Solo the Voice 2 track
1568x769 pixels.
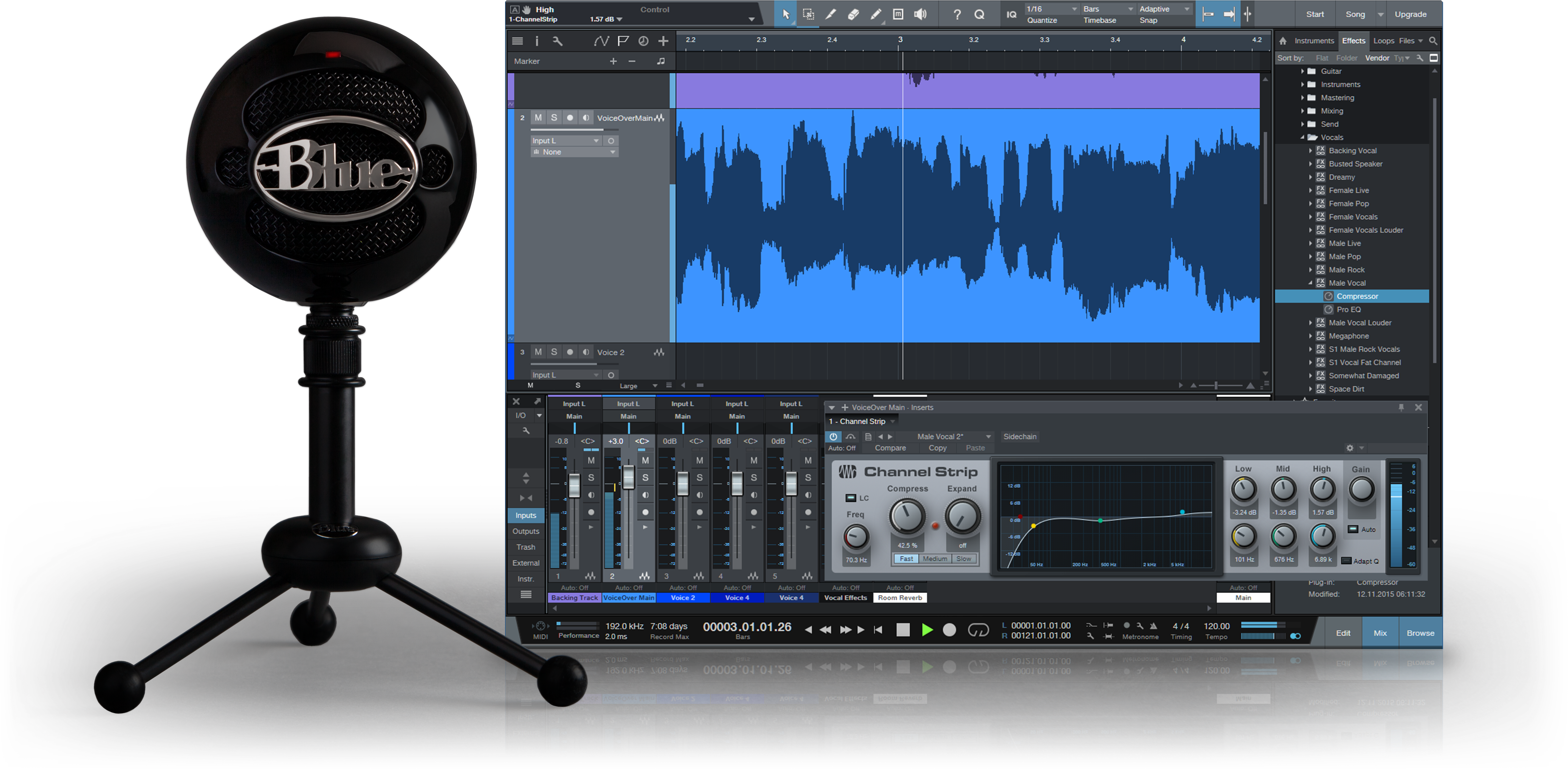pyautogui.click(x=554, y=352)
